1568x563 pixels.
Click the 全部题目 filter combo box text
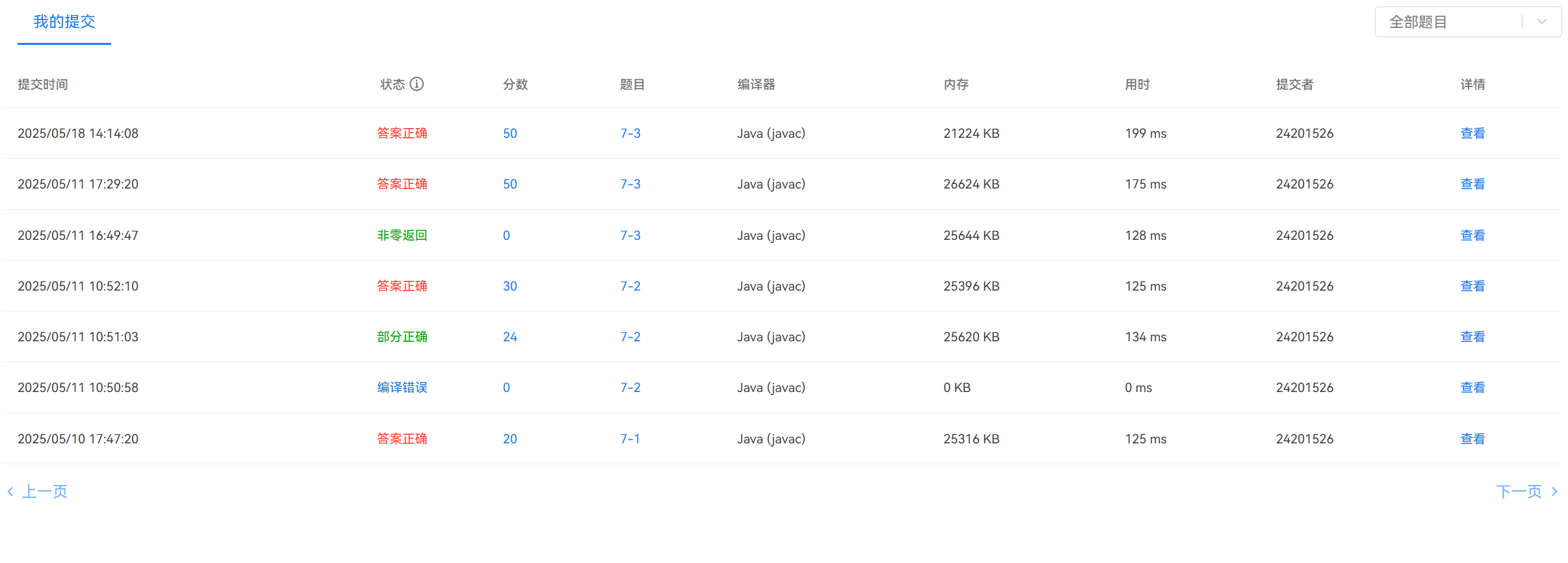[1418, 22]
